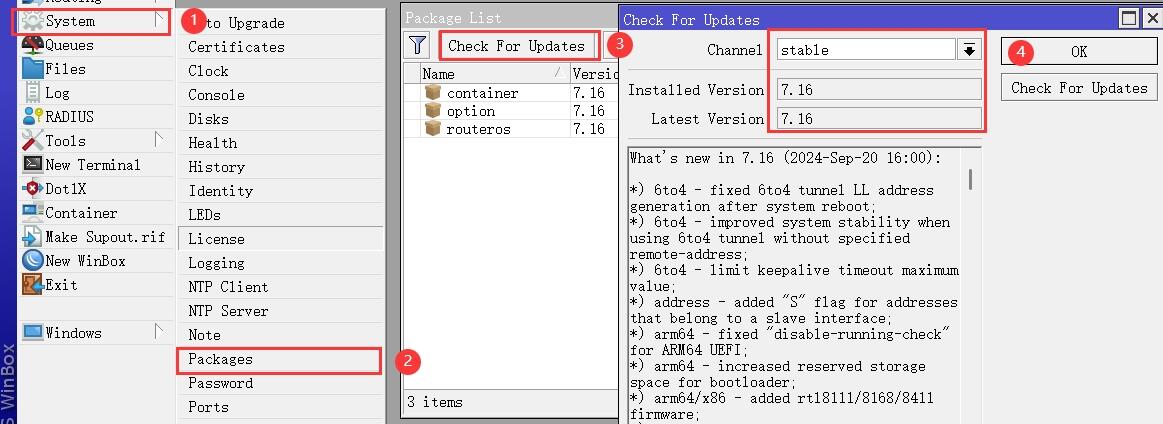Click the Channel field showing stable
Image resolution: width=1163 pixels, height=424 pixels.
click(x=866, y=50)
